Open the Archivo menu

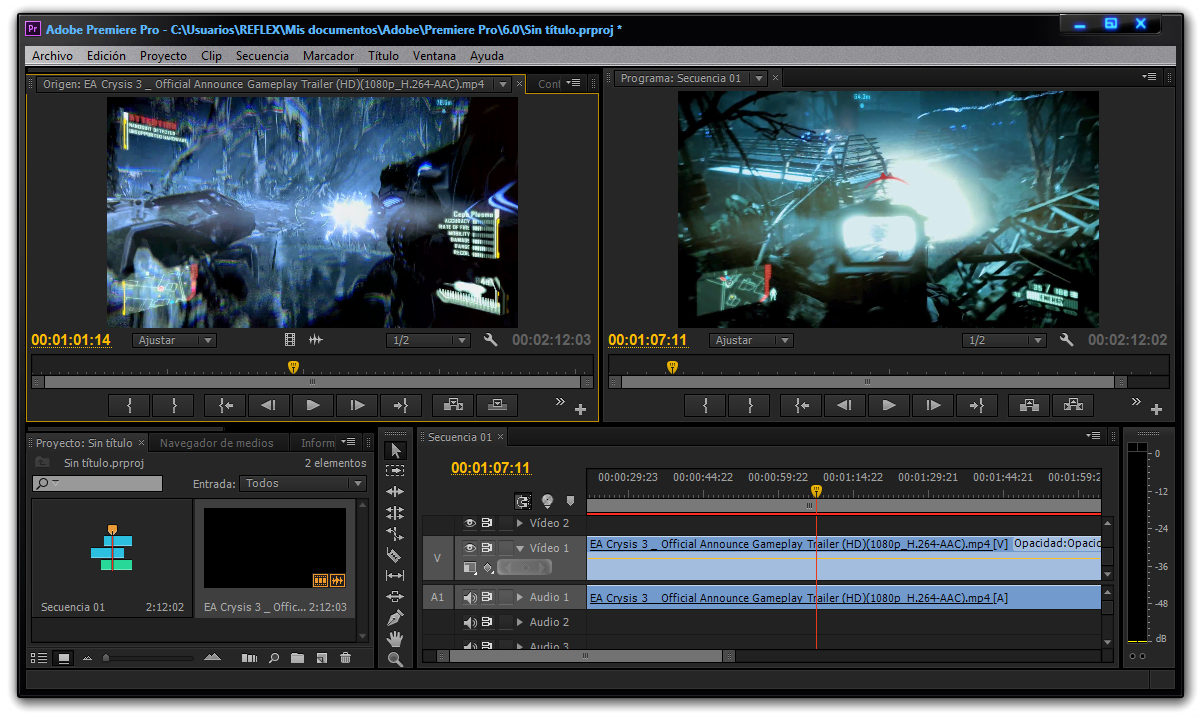point(52,56)
